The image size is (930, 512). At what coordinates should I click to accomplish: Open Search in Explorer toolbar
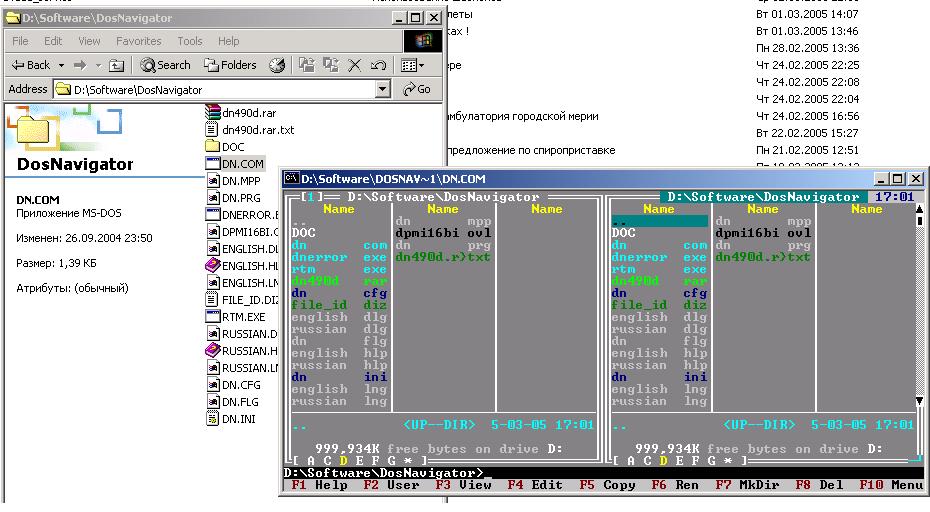[165, 65]
